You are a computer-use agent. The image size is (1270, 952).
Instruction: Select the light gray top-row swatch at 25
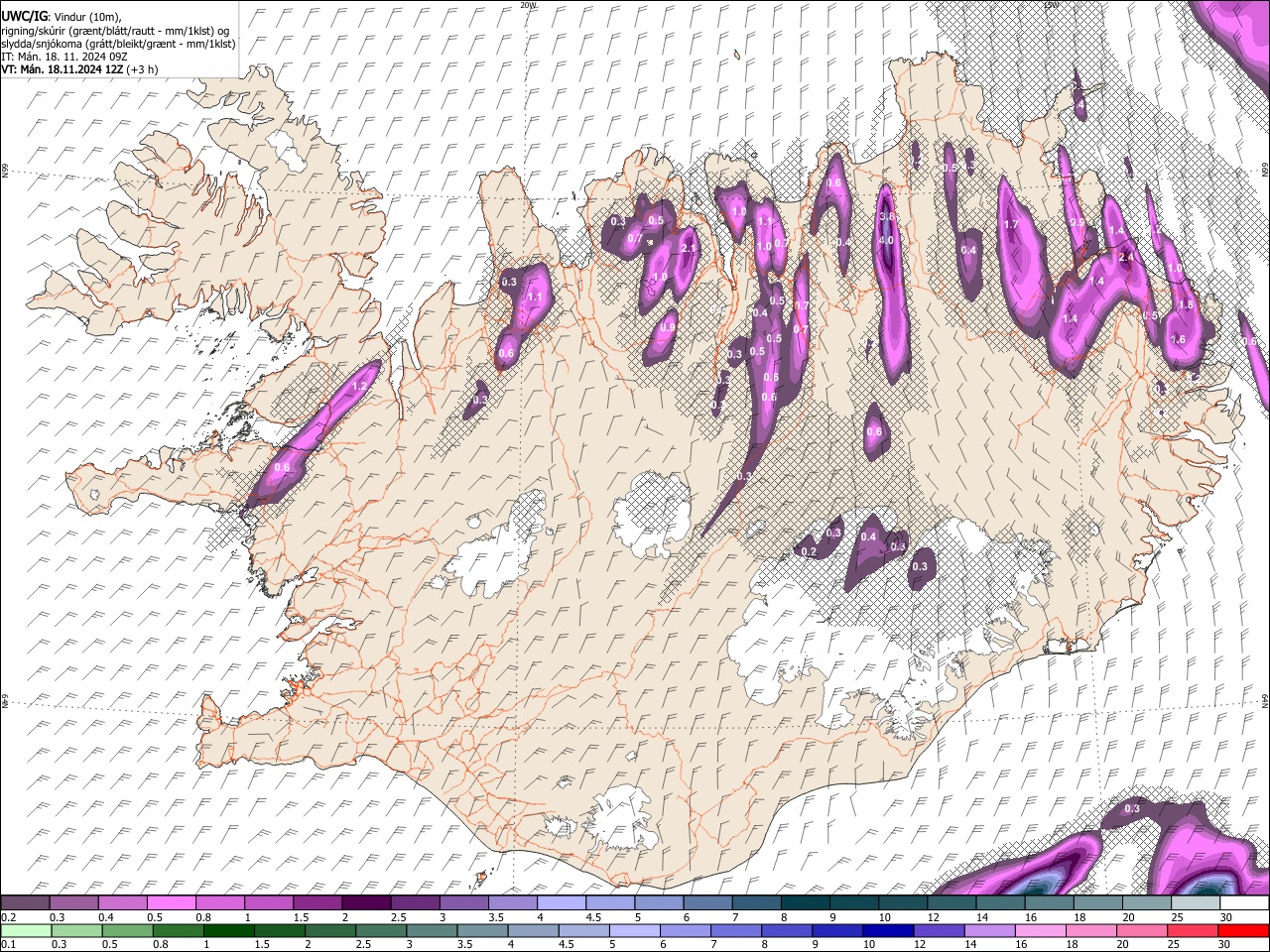tap(1195, 903)
